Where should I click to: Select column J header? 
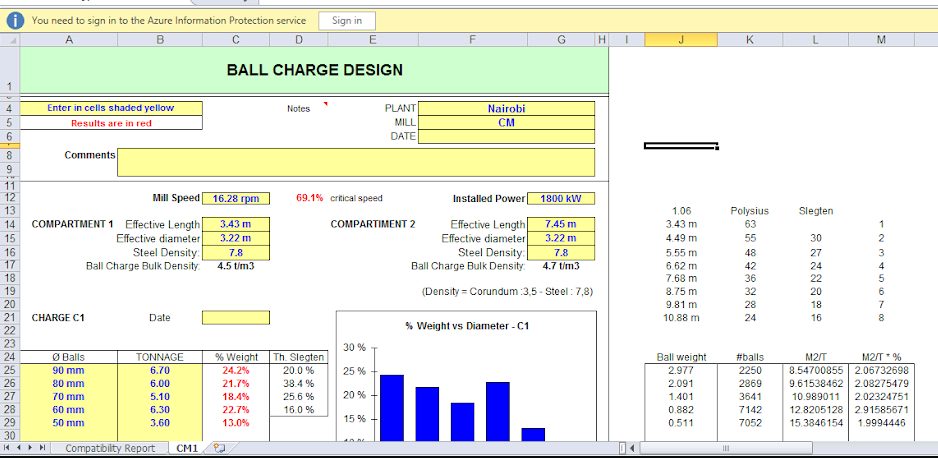(x=680, y=40)
